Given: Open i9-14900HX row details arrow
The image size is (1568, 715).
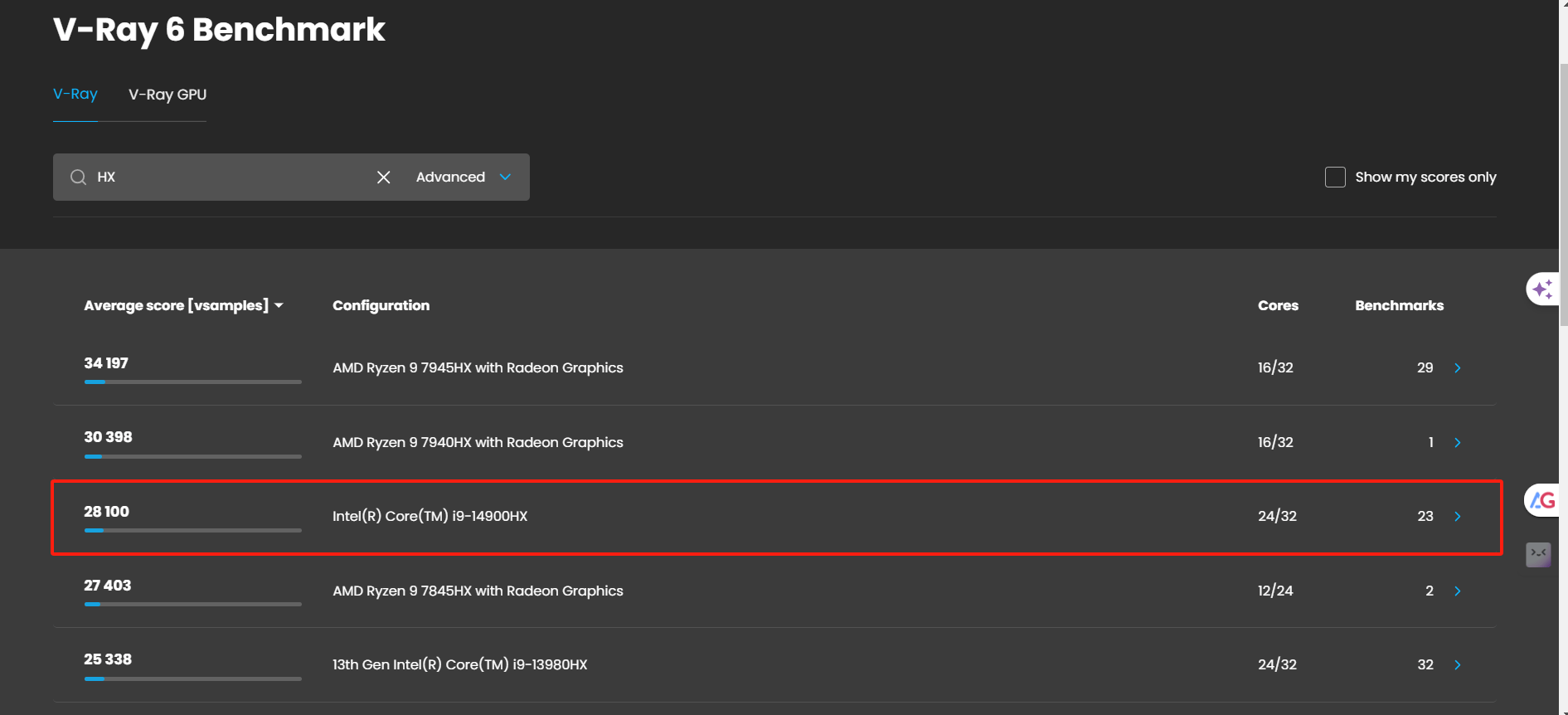Looking at the screenshot, I should point(1457,516).
